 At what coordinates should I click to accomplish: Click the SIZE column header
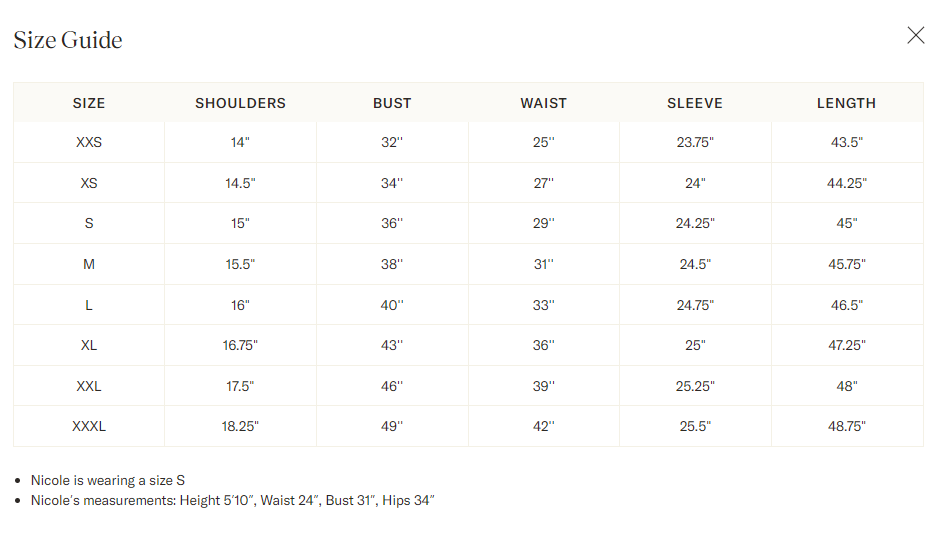click(89, 103)
